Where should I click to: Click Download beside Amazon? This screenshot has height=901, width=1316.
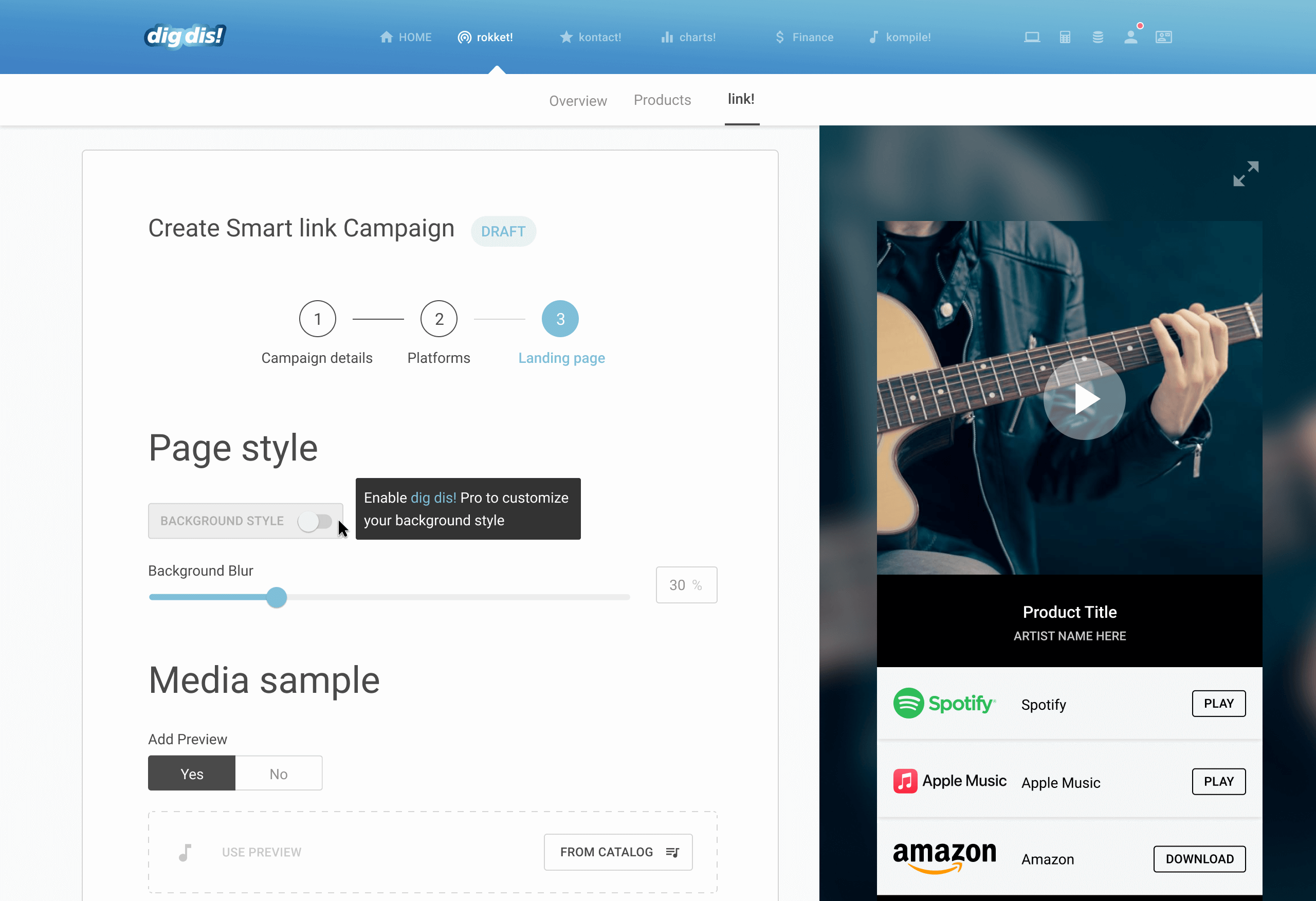[1199, 858]
